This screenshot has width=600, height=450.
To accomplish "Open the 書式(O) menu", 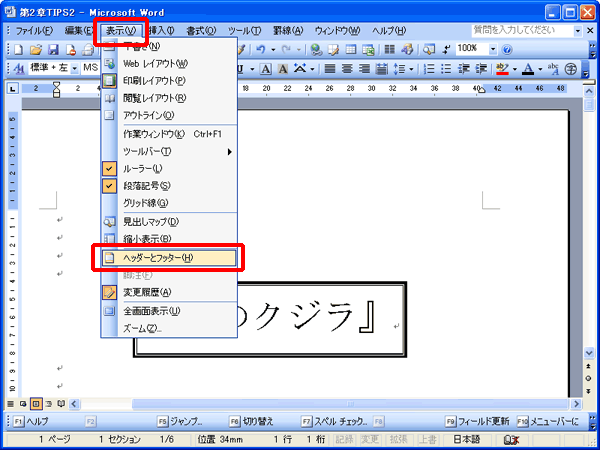I will tap(202, 31).
